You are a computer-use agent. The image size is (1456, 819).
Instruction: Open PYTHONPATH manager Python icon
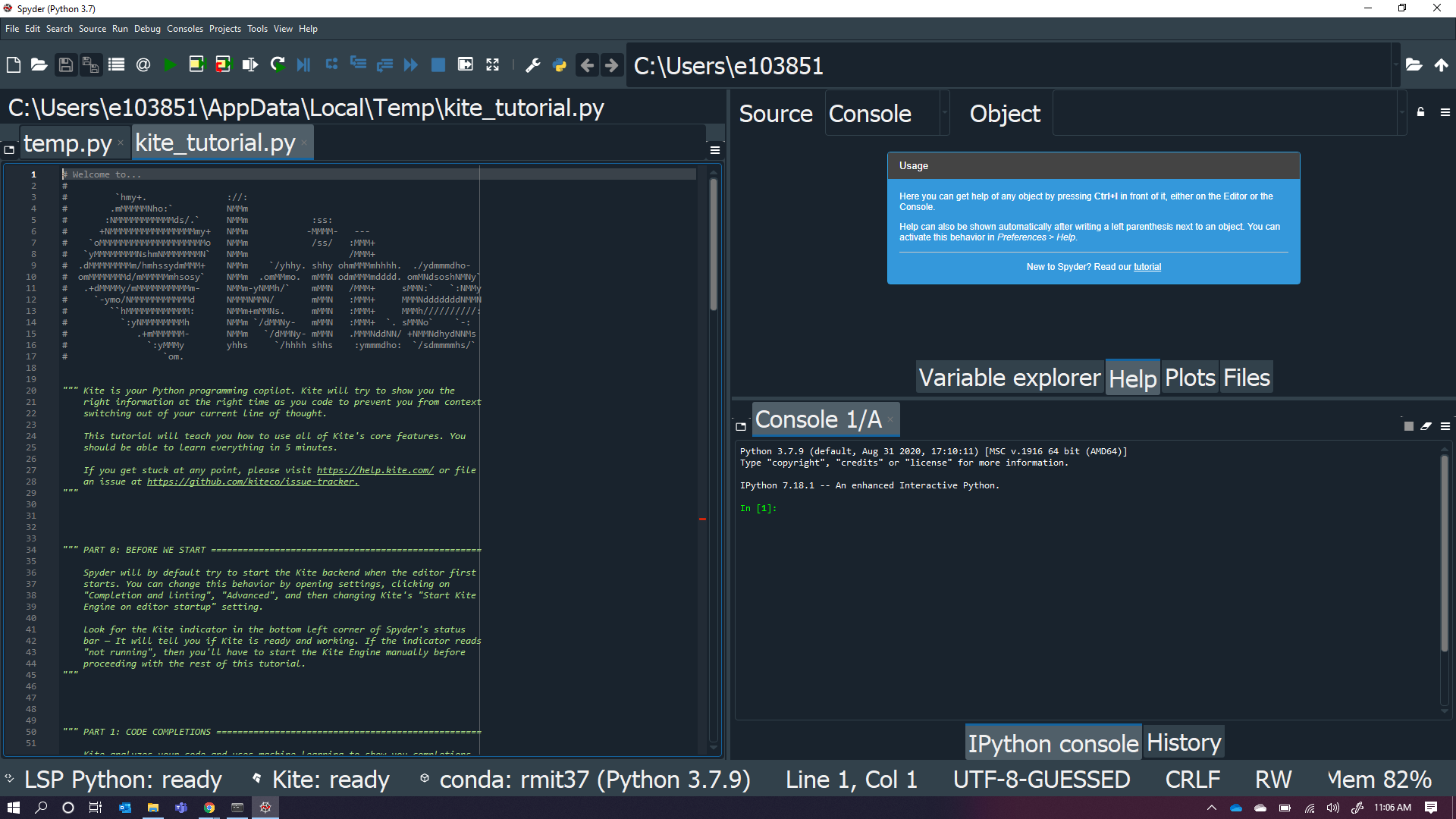point(560,65)
